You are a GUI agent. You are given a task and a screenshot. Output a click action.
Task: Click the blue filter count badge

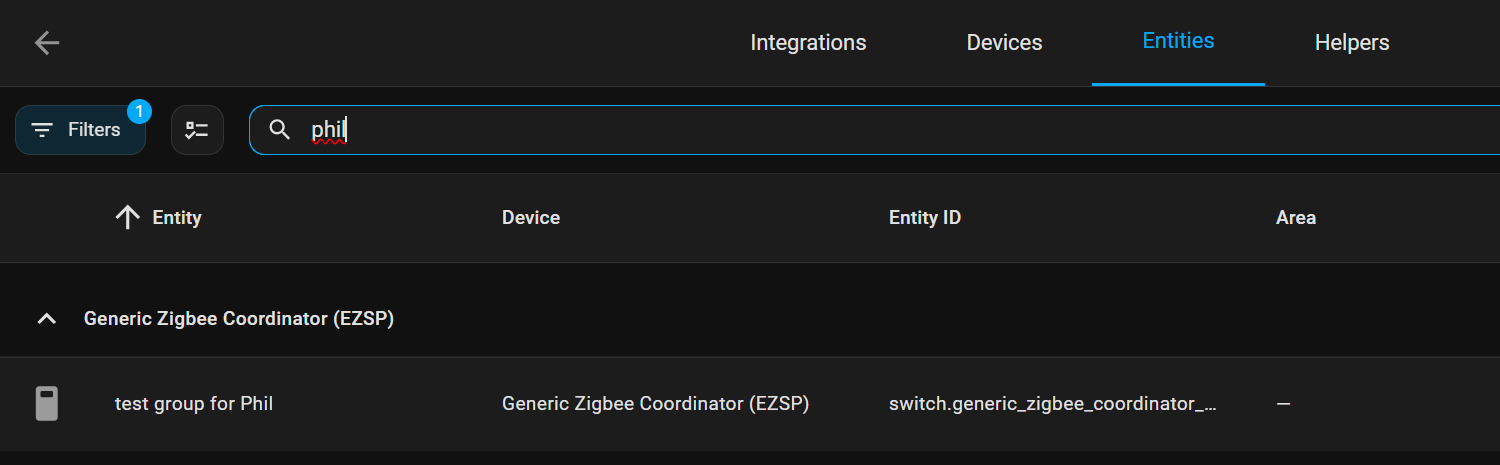(x=139, y=110)
